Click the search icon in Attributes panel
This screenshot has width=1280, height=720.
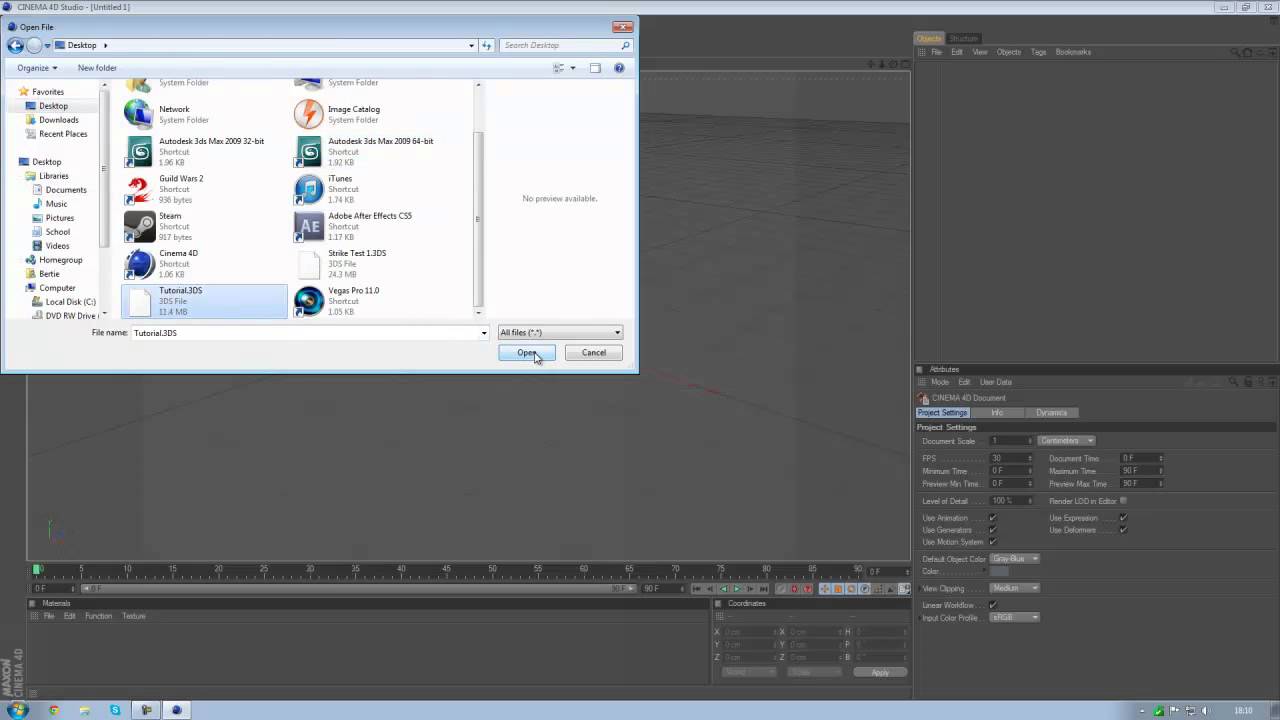pyautogui.click(x=1233, y=381)
